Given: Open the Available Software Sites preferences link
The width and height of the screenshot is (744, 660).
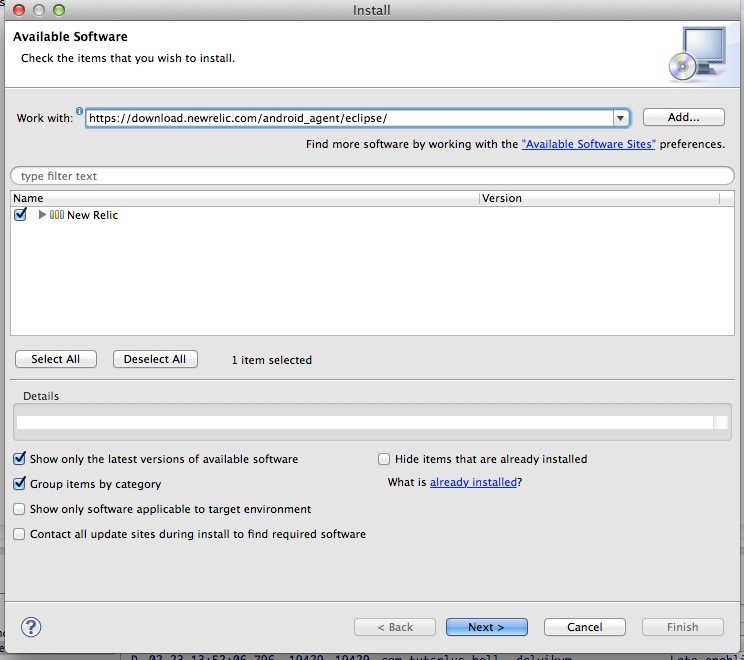Looking at the screenshot, I should pos(588,144).
